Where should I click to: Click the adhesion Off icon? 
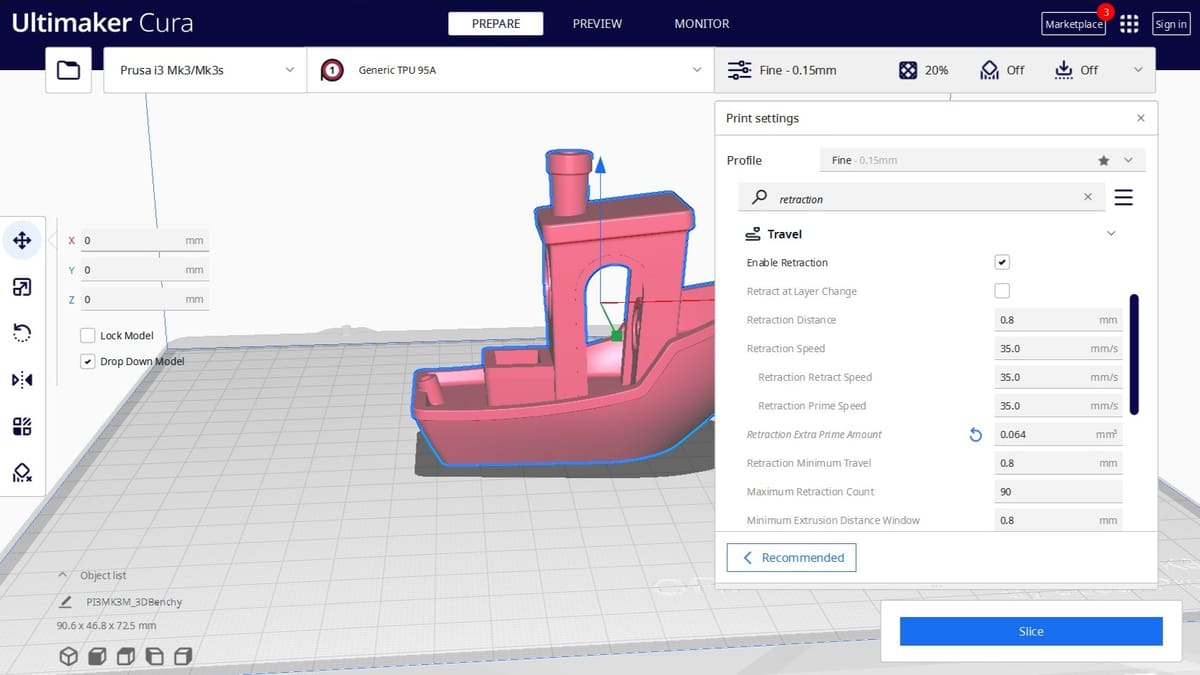click(x=1063, y=70)
